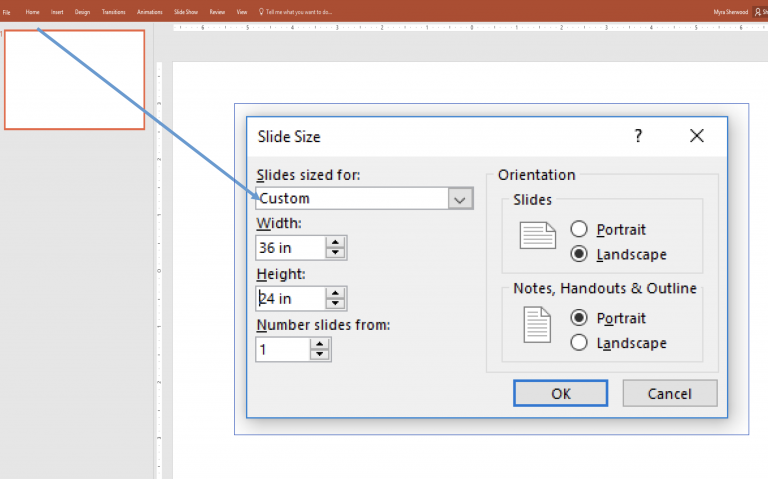Increase Height using the up spinner arrow
The width and height of the screenshot is (768, 479).
click(335, 292)
